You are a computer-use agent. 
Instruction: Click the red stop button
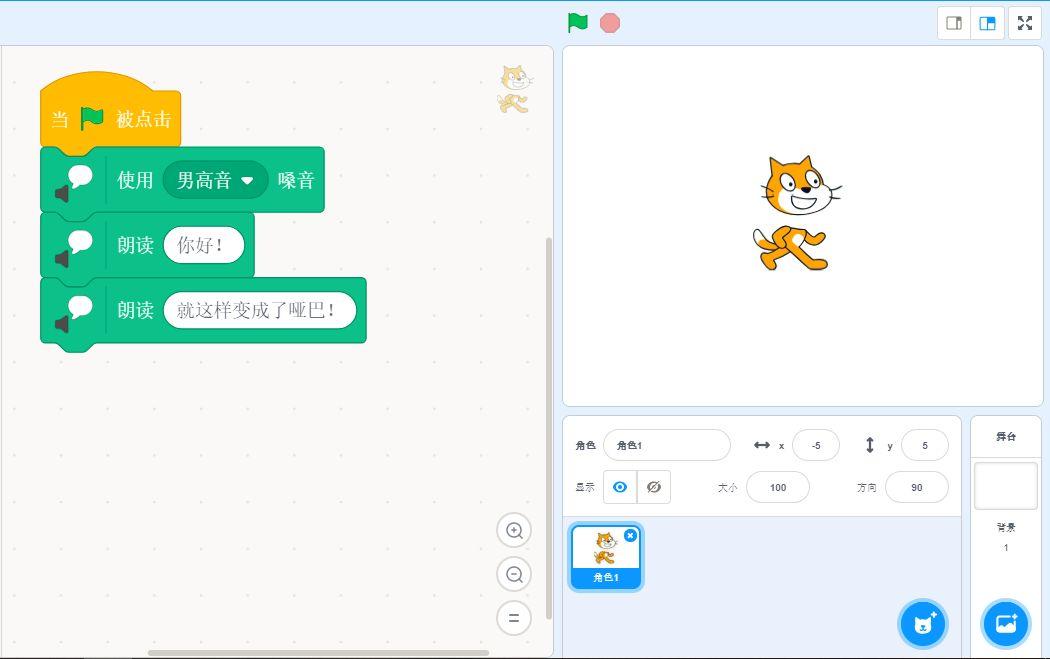point(609,23)
